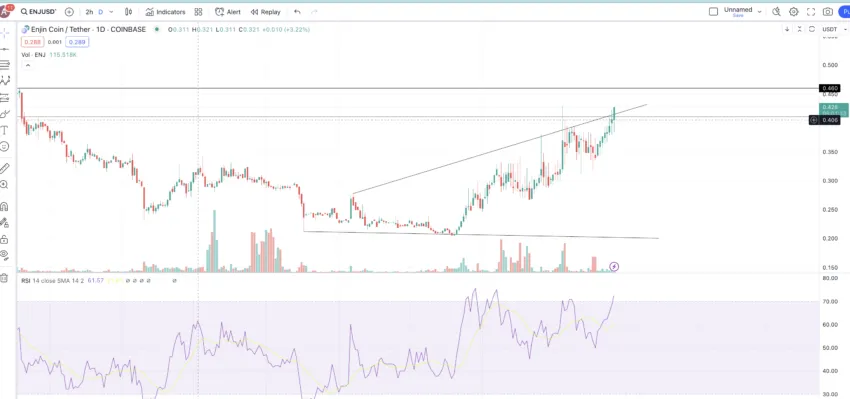The width and height of the screenshot is (850, 399).
Task: Click the Save link under Unnamed
Action: pyautogui.click(x=738, y=16)
